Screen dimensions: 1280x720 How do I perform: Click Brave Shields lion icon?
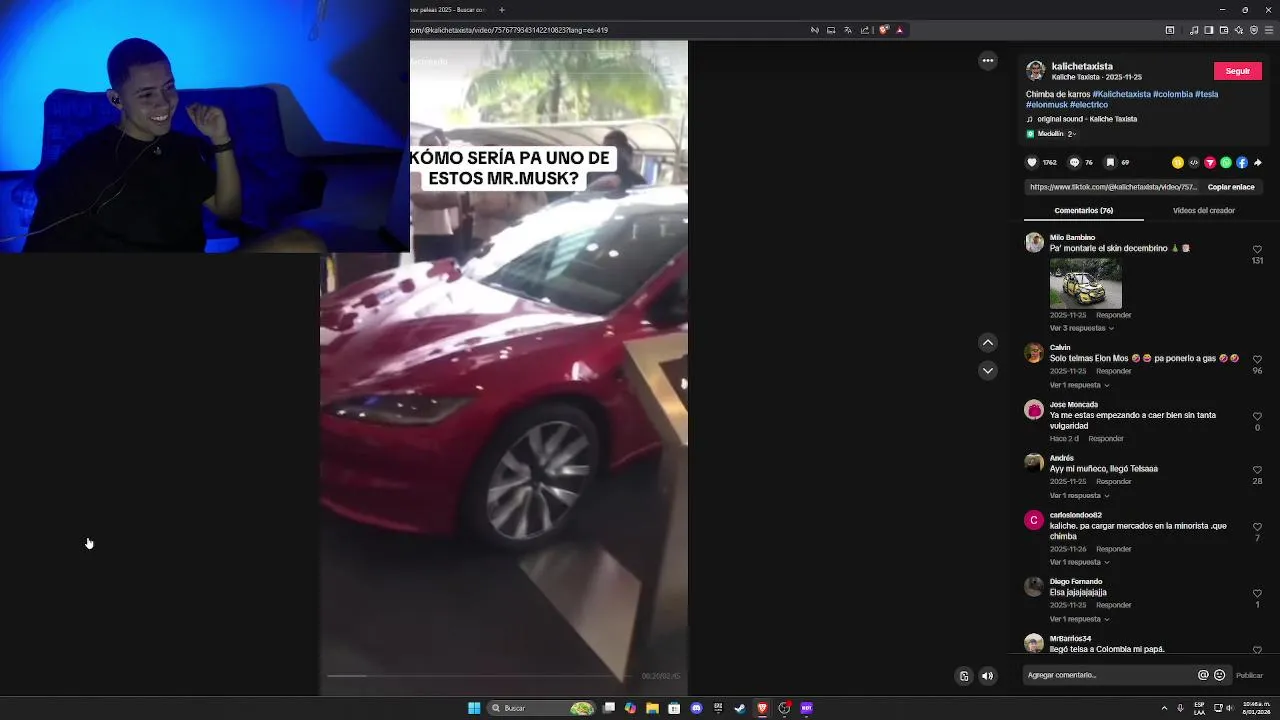coord(884,30)
